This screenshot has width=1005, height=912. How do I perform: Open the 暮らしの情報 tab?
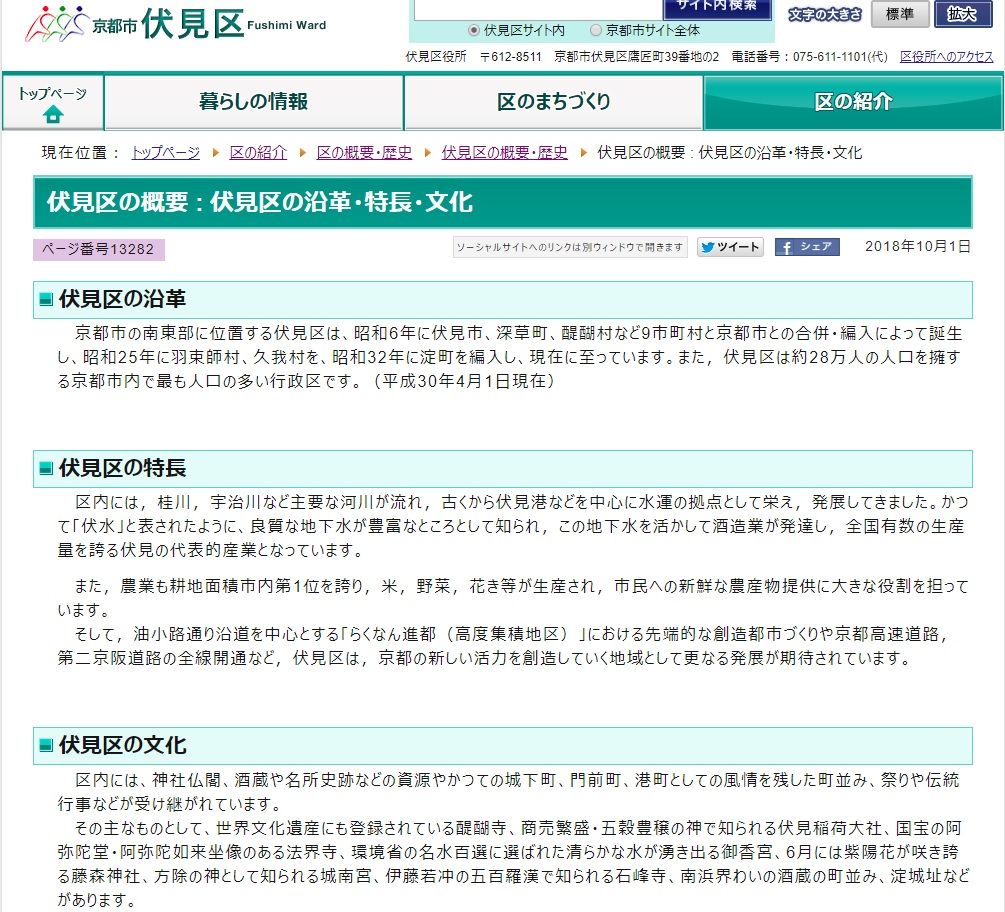click(254, 102)
